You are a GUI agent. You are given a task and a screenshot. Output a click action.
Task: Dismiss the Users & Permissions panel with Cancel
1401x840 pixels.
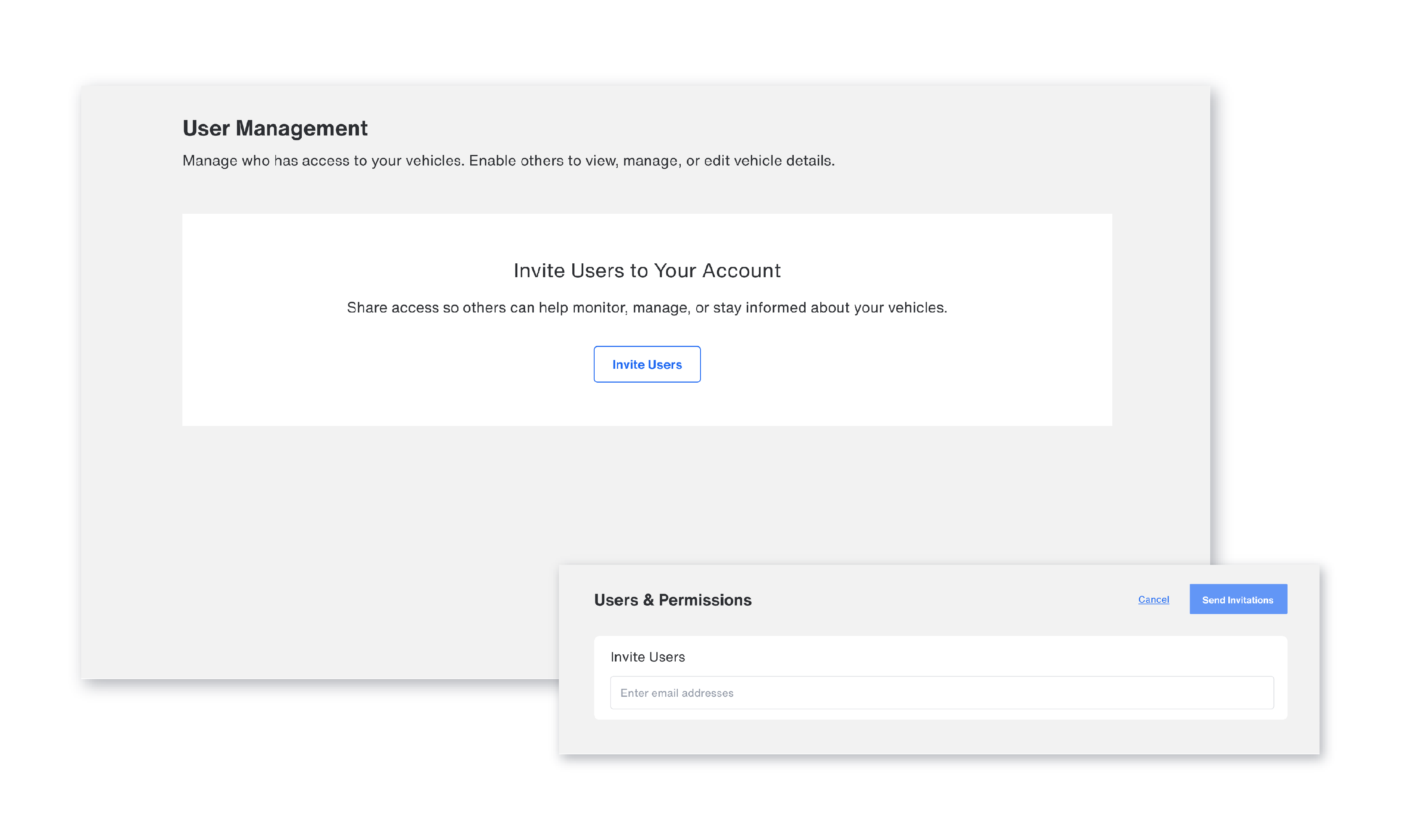(1153, 599)
